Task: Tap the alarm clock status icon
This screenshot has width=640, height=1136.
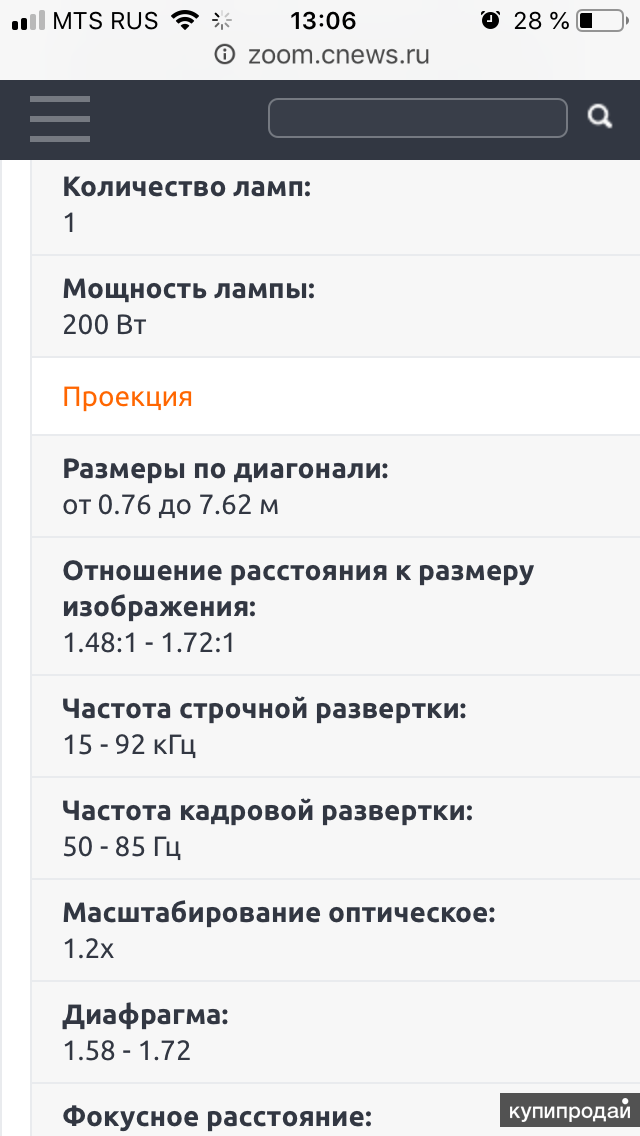Action: (491, 21)
